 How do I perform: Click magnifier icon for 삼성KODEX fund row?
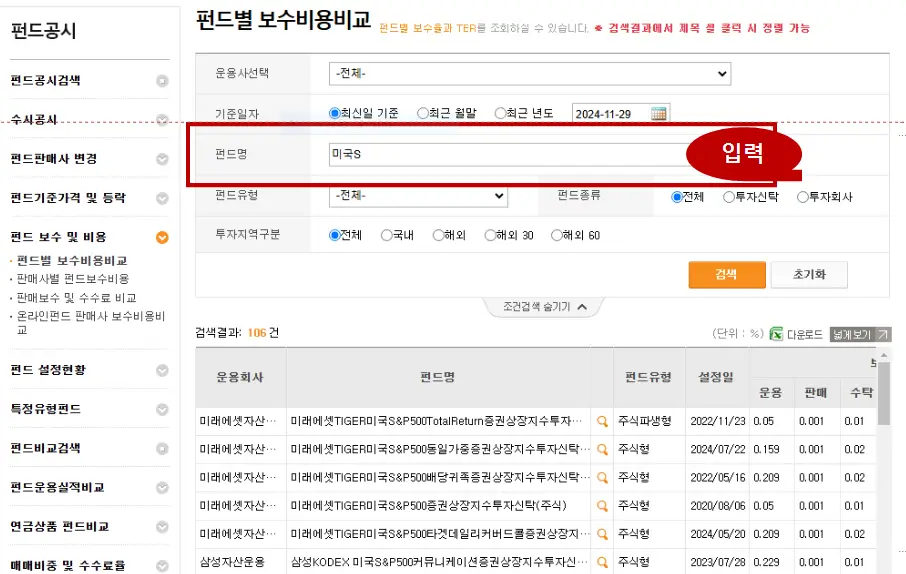(602, 562)
